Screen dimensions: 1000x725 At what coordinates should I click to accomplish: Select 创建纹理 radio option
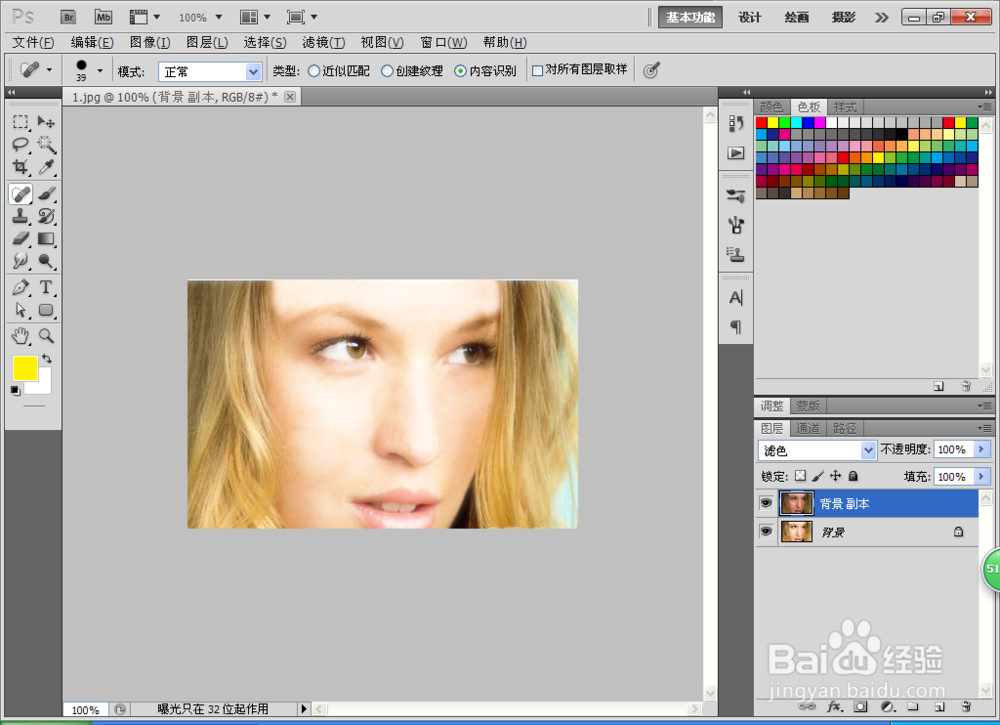click(387, 71)
